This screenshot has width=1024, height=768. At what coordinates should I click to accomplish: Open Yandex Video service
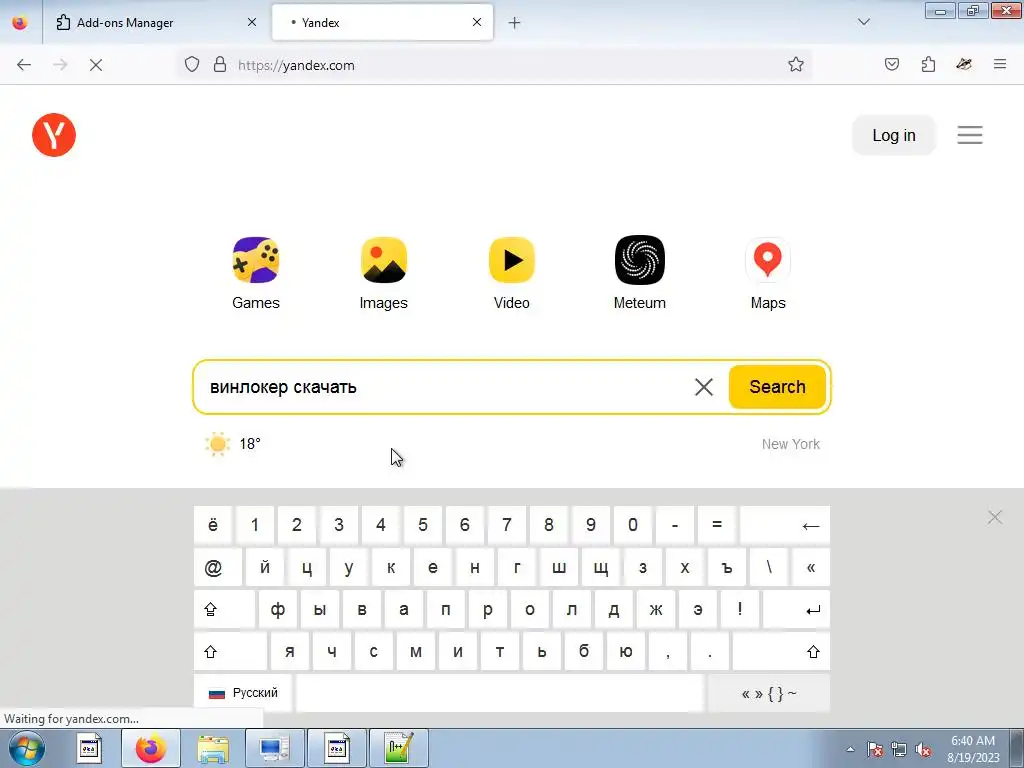[511, 273]
